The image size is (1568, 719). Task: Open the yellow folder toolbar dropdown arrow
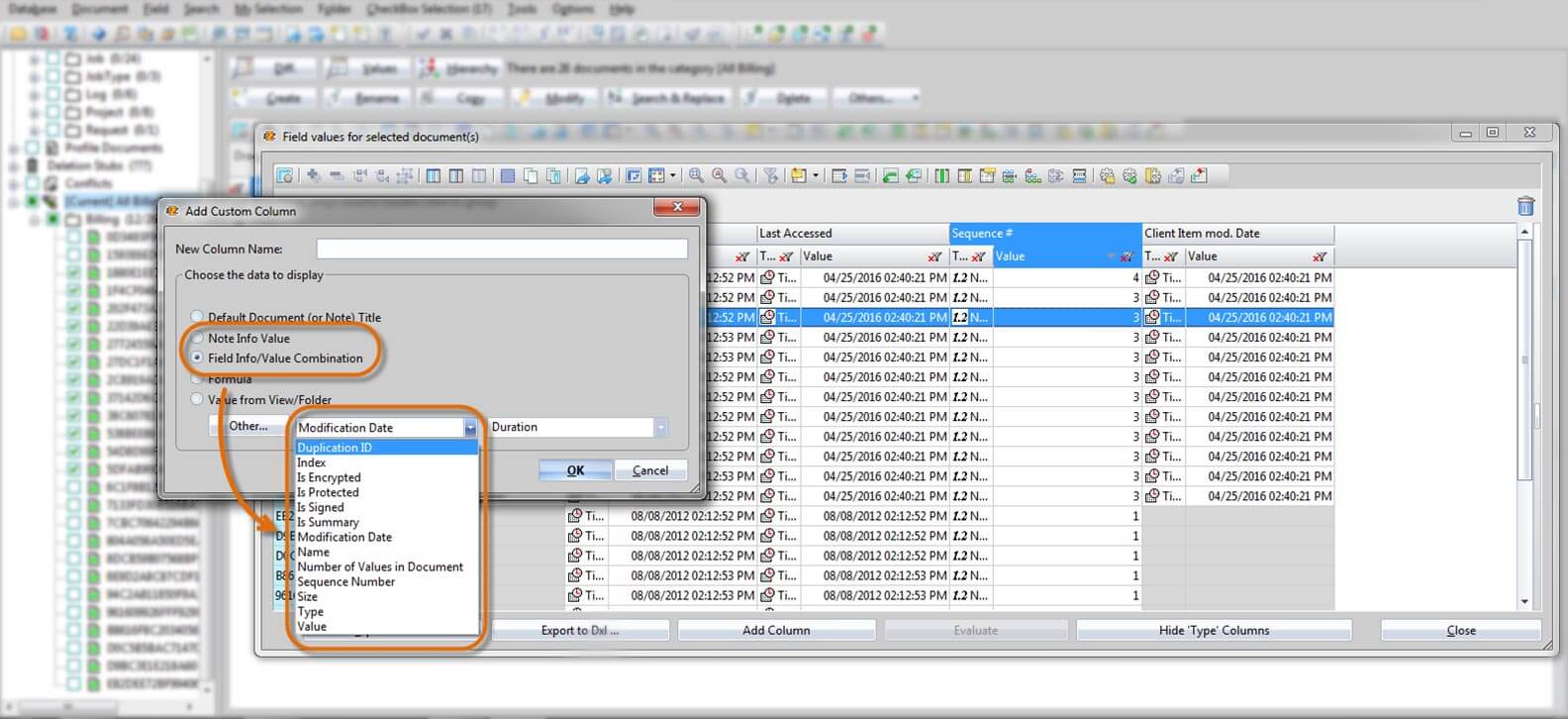coord(816,176)
